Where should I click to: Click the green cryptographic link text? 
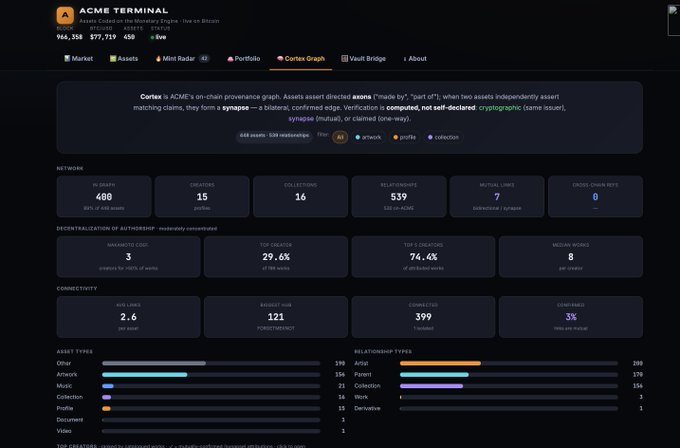(x=500, y=108)
